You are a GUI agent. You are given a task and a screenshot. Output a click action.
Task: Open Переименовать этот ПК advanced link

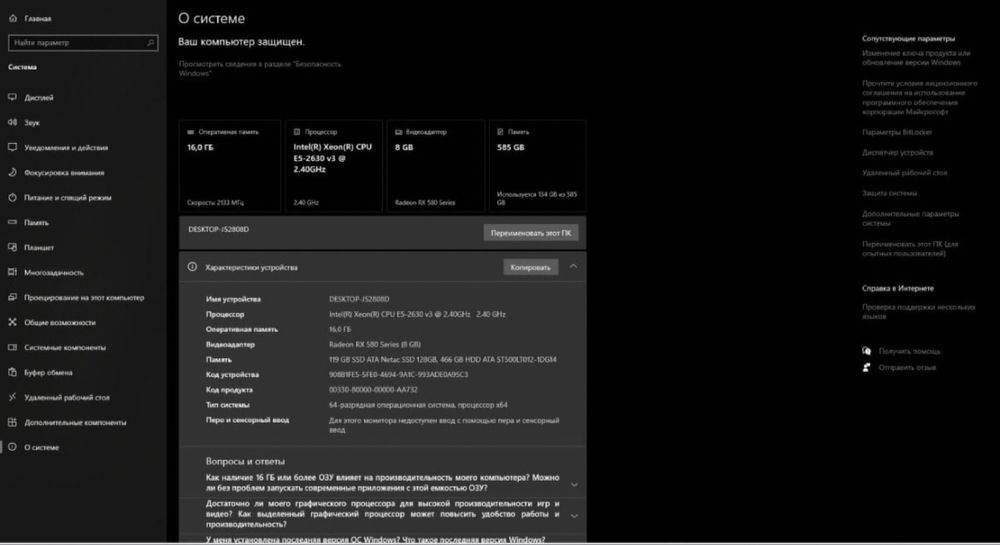909,249
